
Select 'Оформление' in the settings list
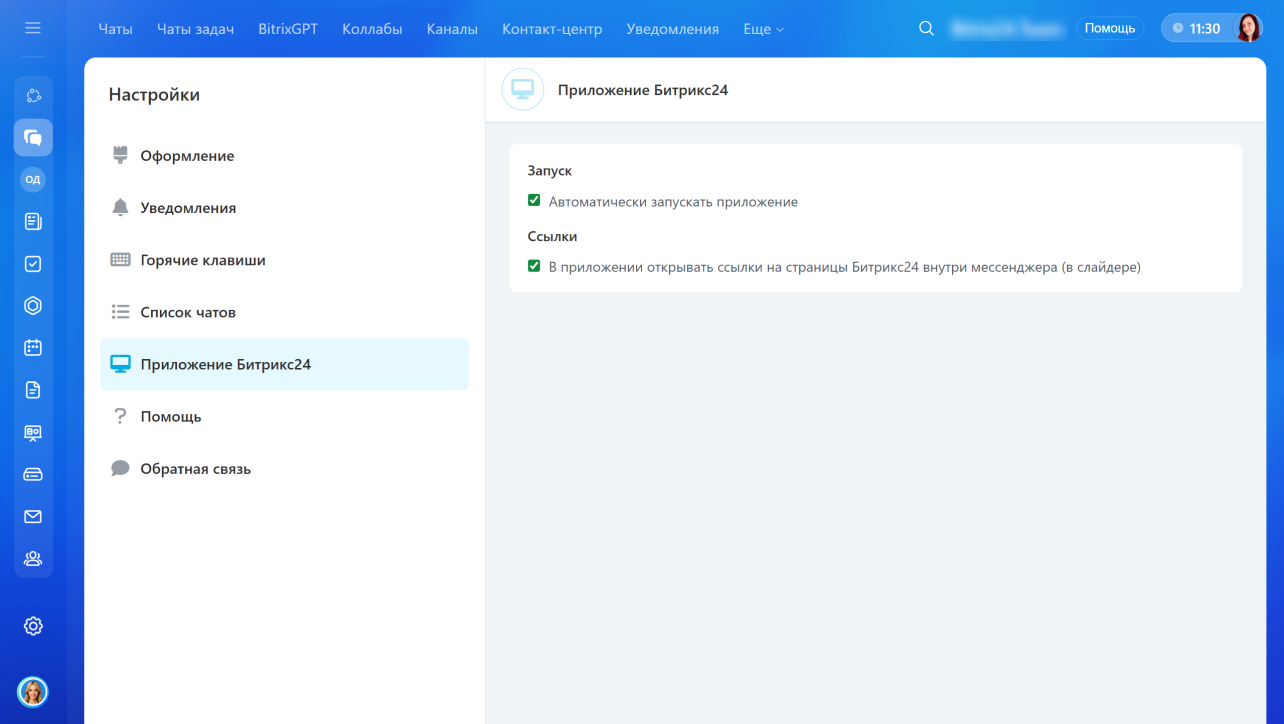(x=187, y=156)
